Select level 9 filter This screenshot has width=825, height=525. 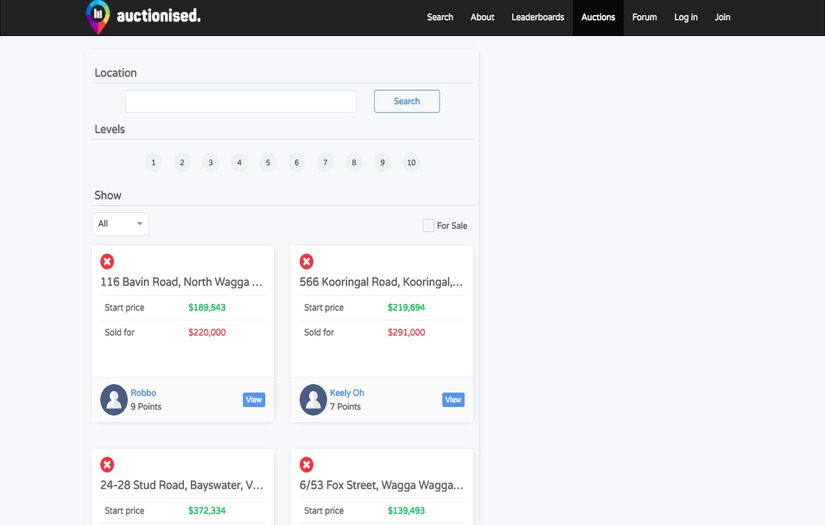383,163
